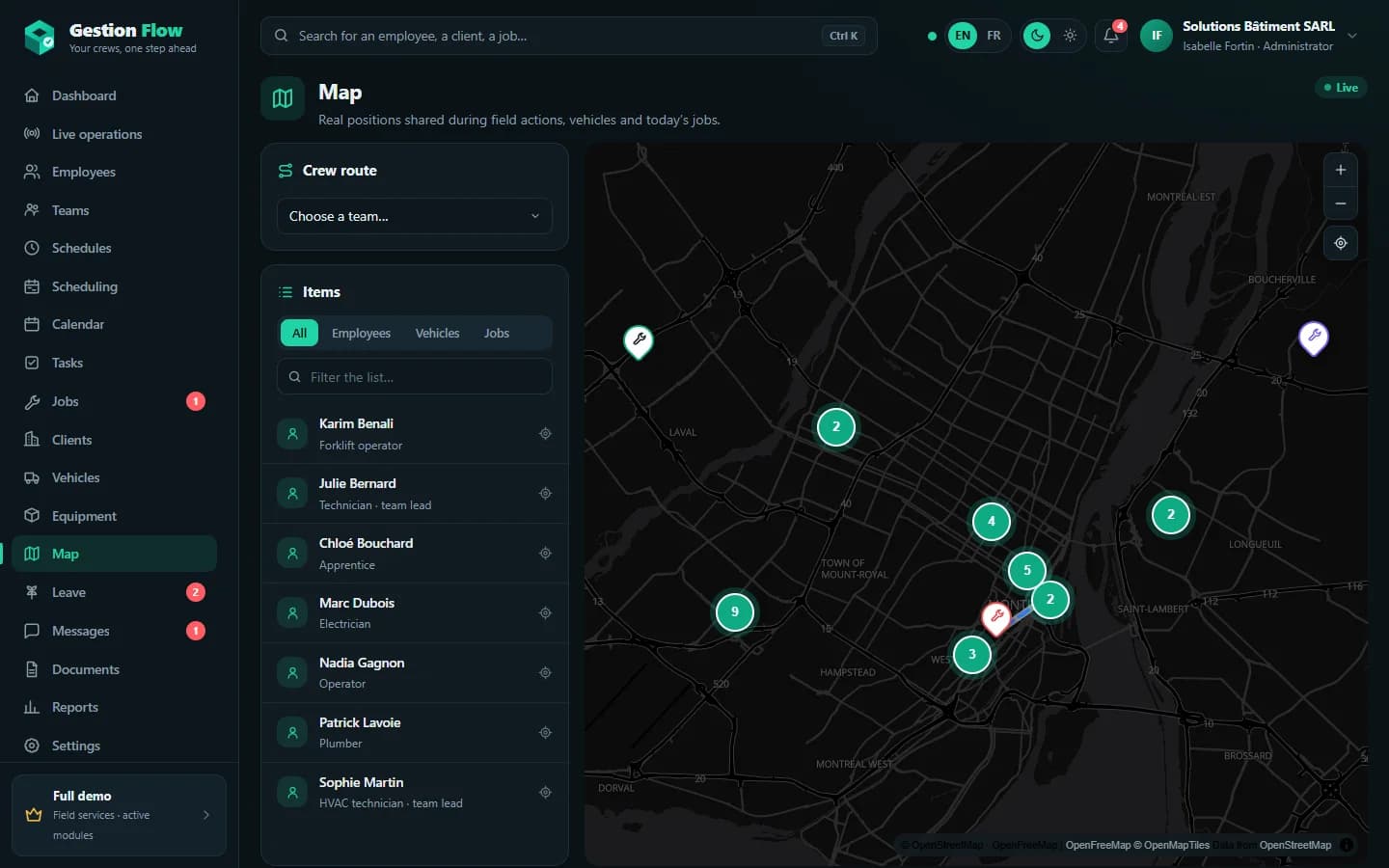1389x868 pixels.
Task: Filter items by the Jobs tab
Action: tap(497, 333)
